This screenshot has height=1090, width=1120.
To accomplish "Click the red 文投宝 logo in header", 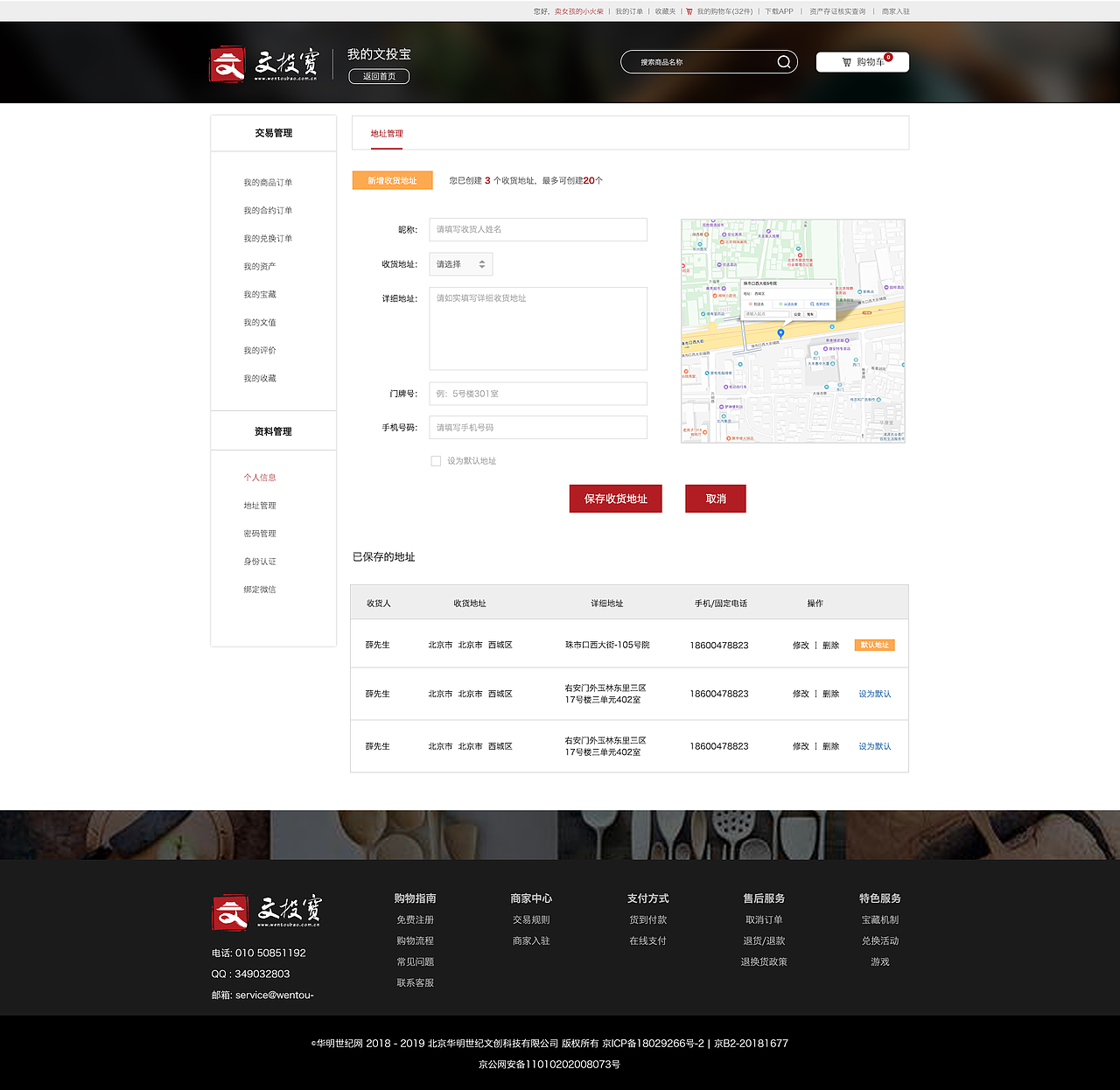I will coord(265,64).
